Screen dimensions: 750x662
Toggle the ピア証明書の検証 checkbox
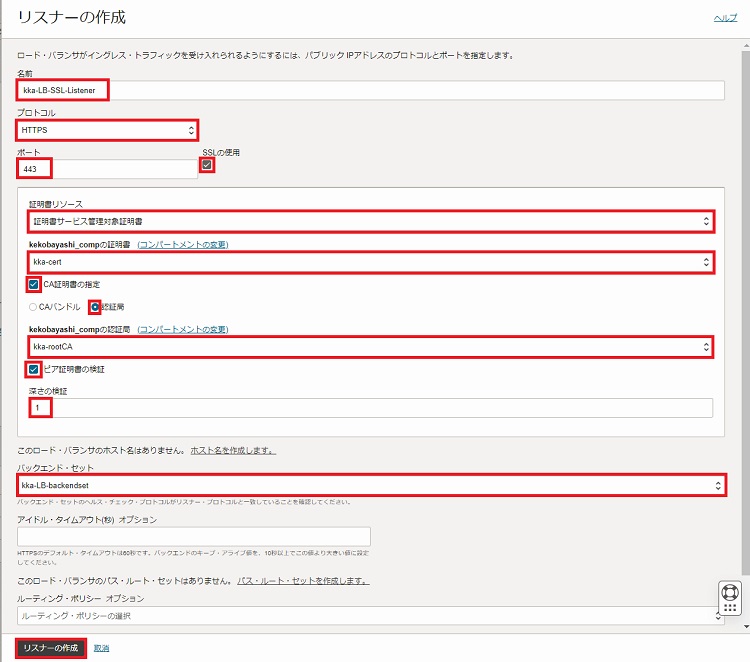pos(35,369)
